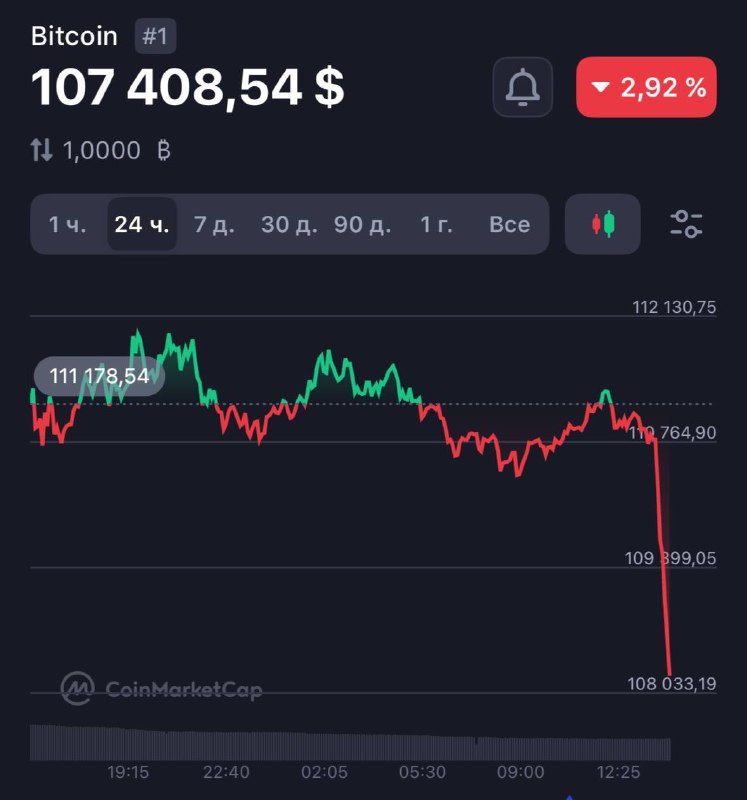This screenshot has height=800, width=747.
Task: Edit the 1,0000 amount field
Action: point(102,151)
